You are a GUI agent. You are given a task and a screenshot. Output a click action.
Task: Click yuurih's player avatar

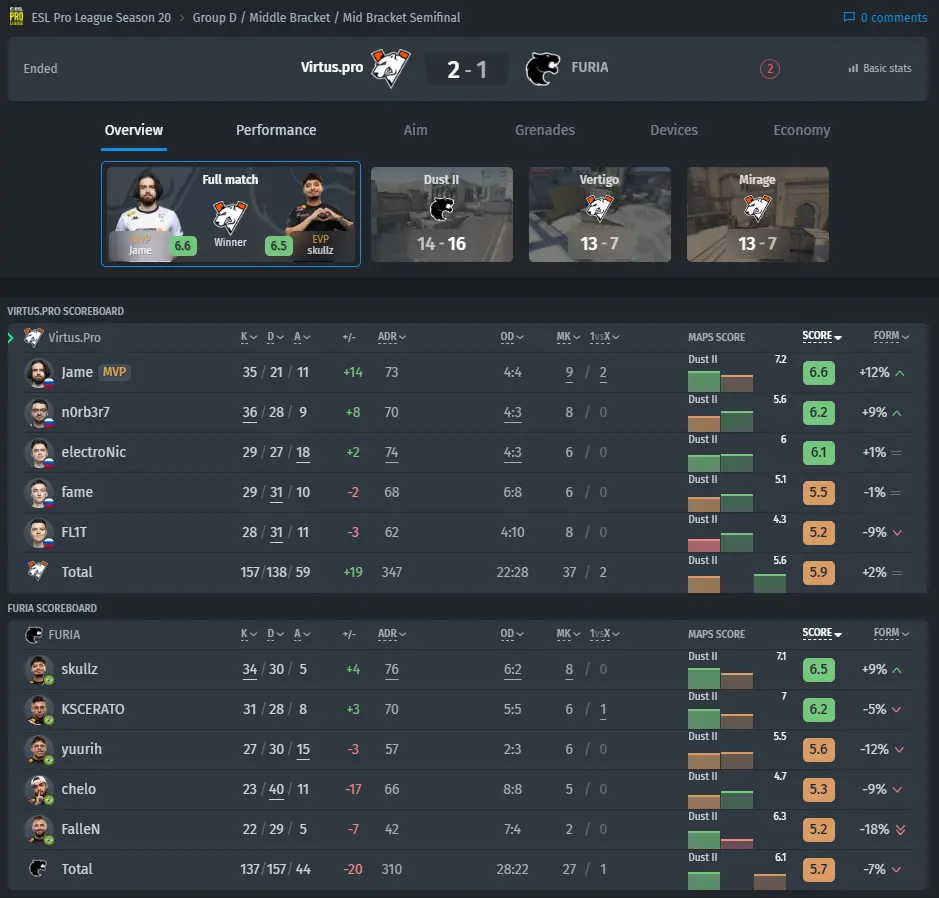(39, 750)
